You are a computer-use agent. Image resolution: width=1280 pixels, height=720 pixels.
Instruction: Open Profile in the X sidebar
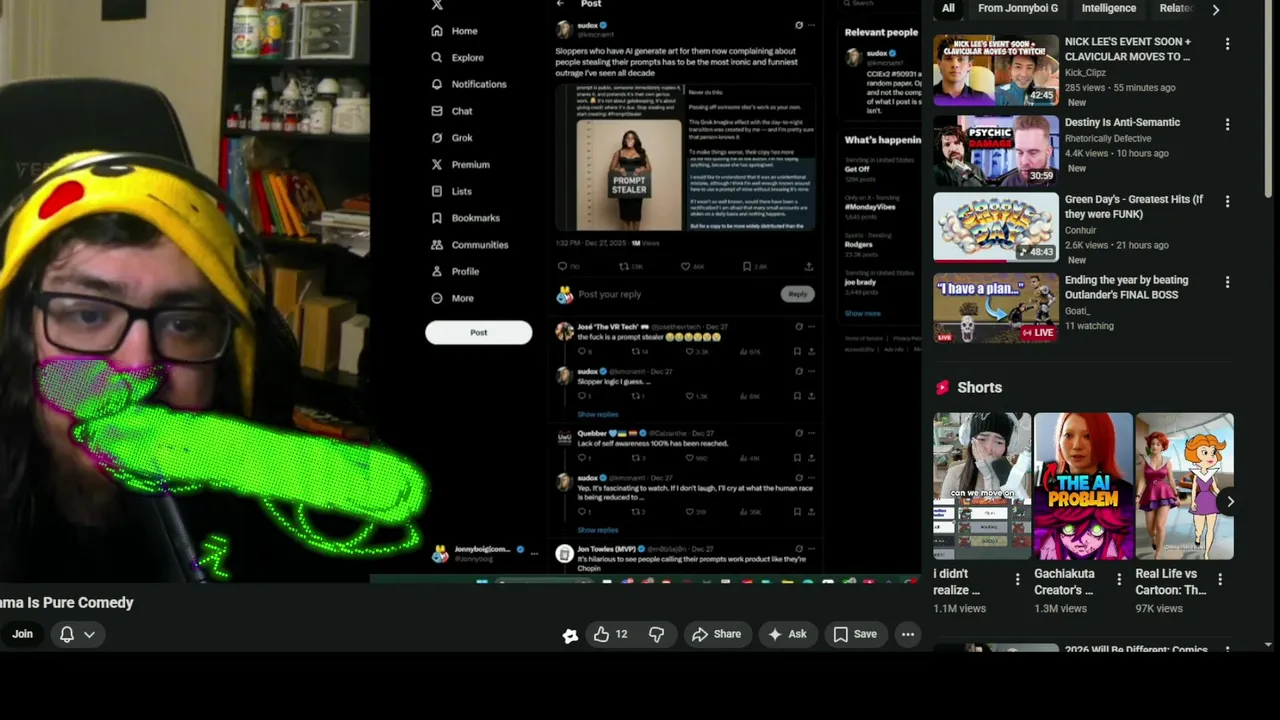pyautogui.click(x=455, y=271)
